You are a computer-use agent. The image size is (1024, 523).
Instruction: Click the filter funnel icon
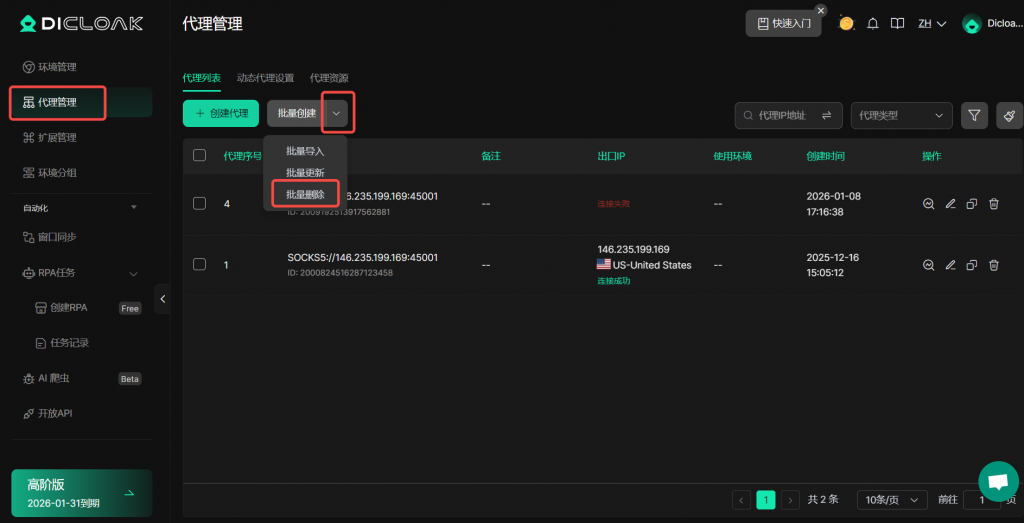(x=974, y=116)
